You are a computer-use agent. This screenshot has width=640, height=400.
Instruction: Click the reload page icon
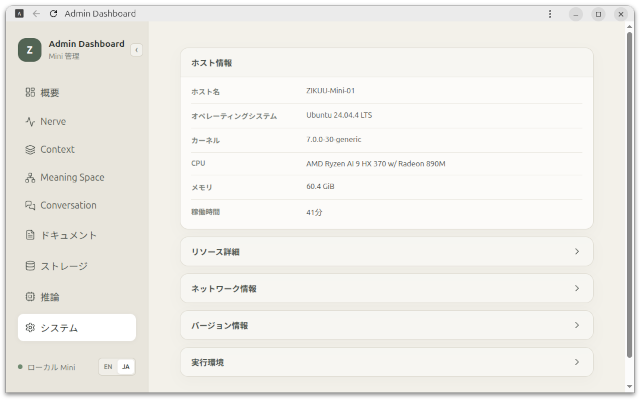click(53, 13)
